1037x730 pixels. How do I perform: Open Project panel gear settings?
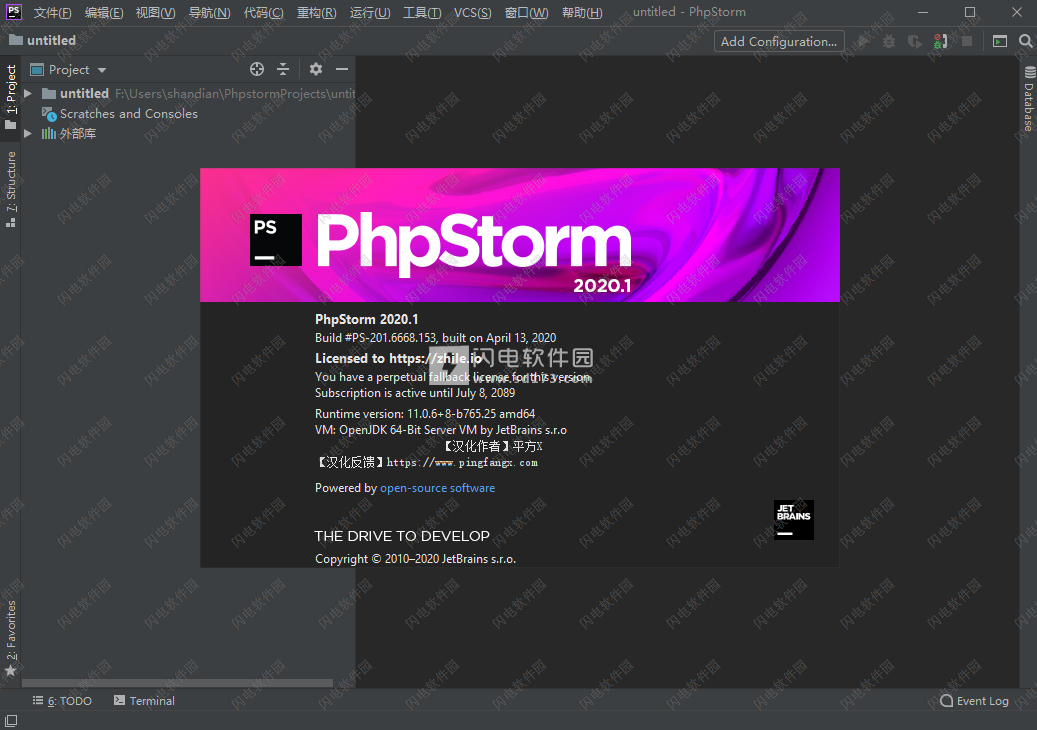[x=316, y=69]
